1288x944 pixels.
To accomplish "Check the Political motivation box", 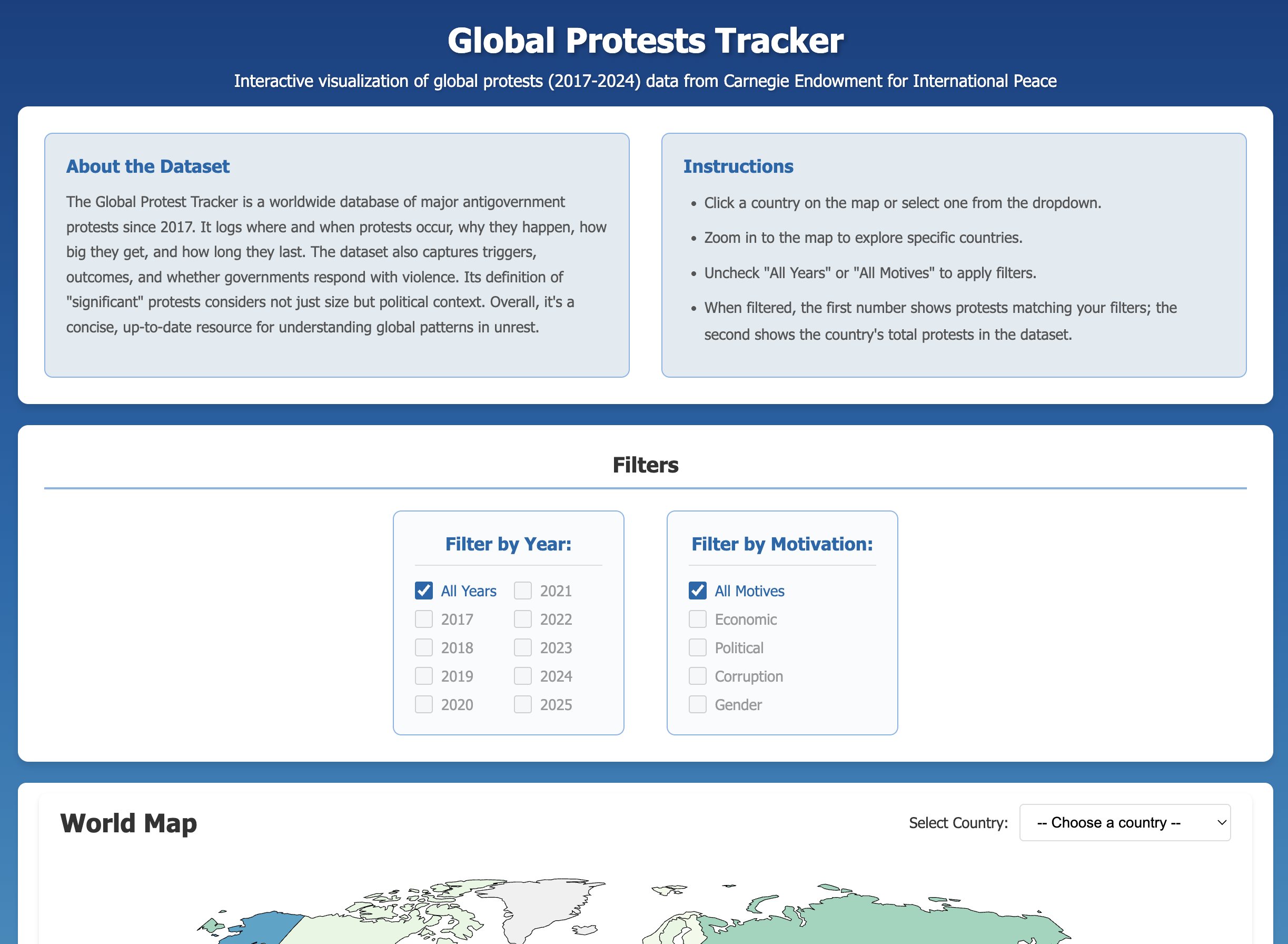I will click(697, 647).
